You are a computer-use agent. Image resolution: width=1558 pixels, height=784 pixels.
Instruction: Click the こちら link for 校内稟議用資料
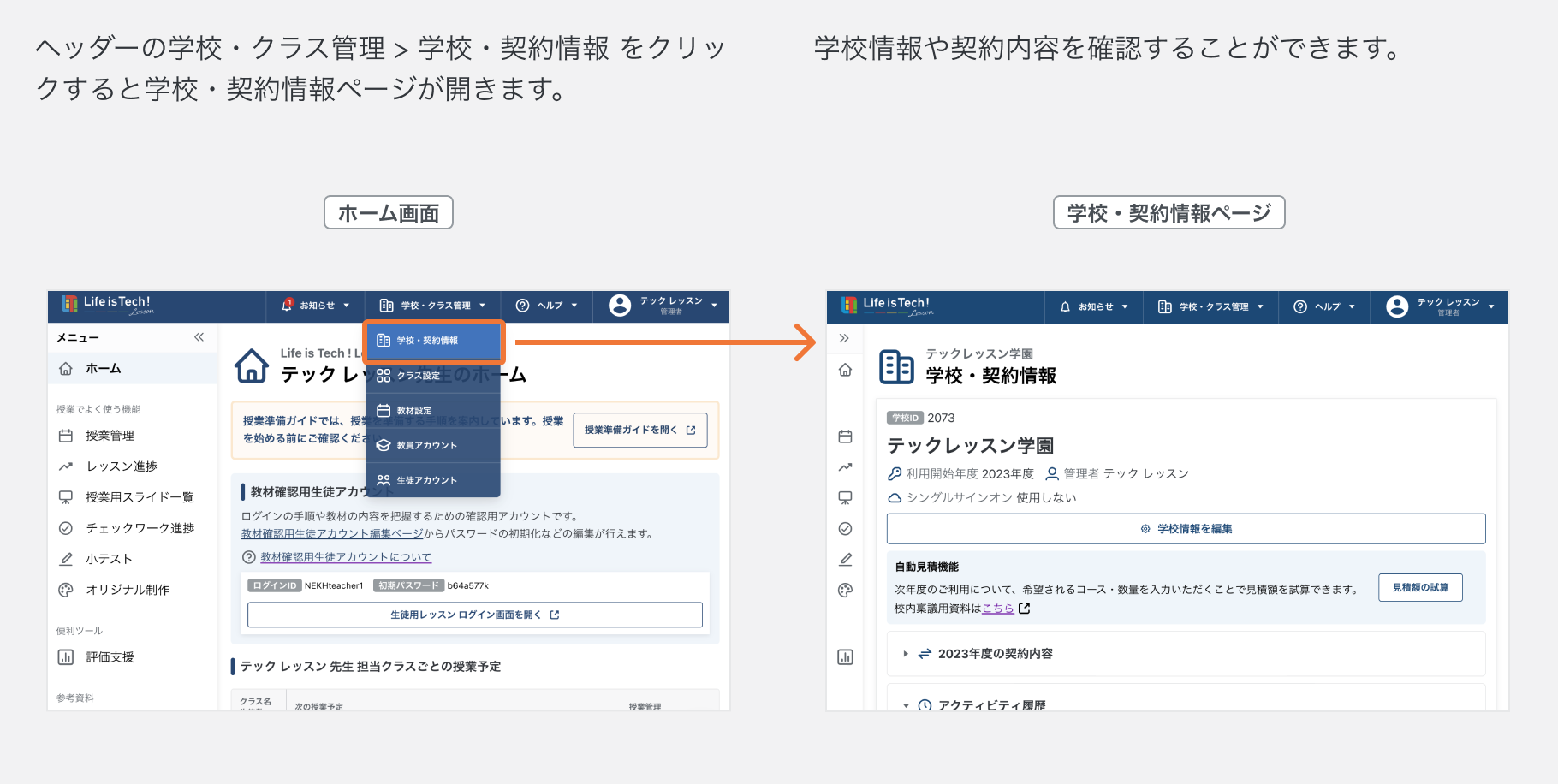tap(996, 608)
